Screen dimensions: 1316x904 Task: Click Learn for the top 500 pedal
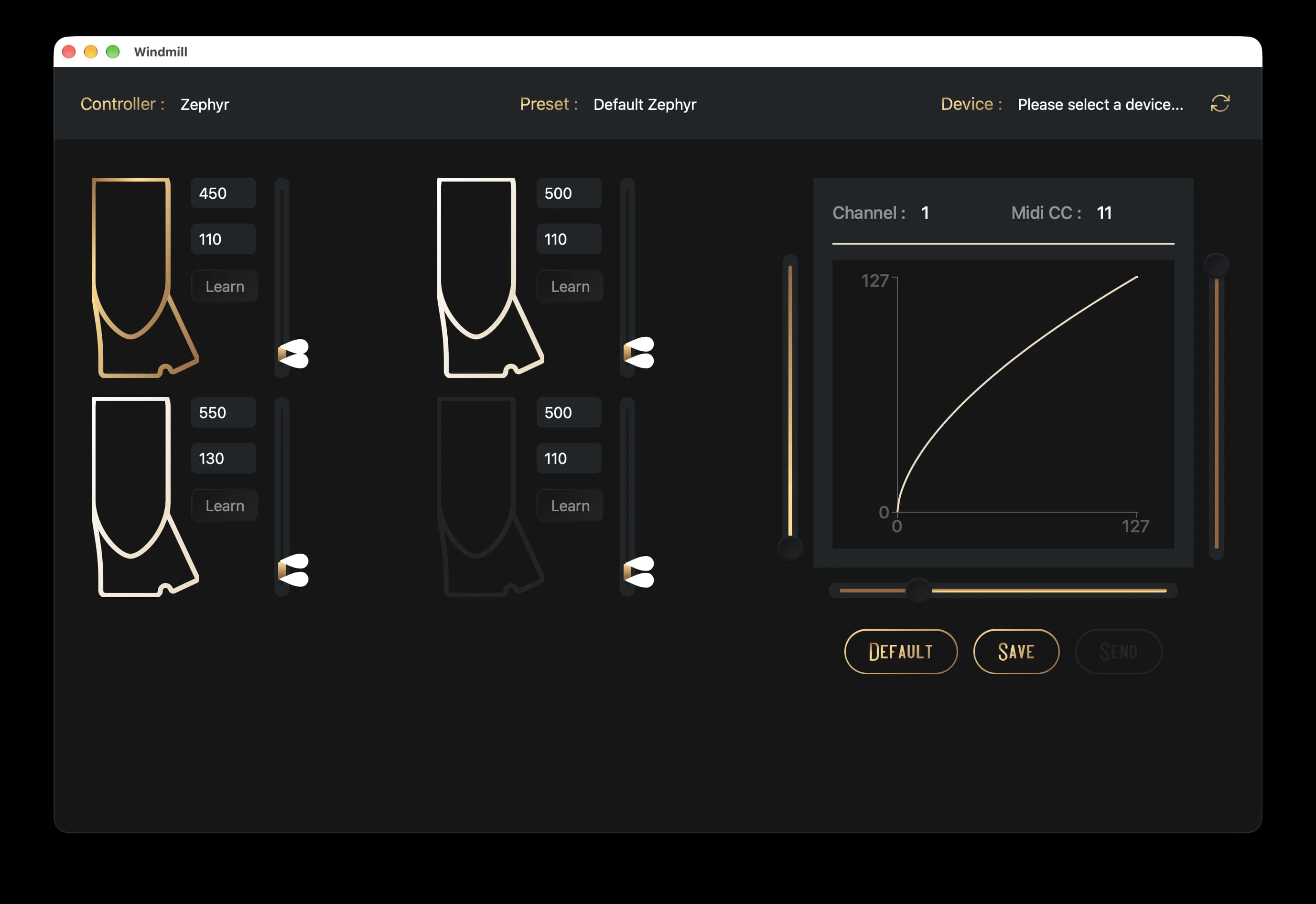click(570, 286)
